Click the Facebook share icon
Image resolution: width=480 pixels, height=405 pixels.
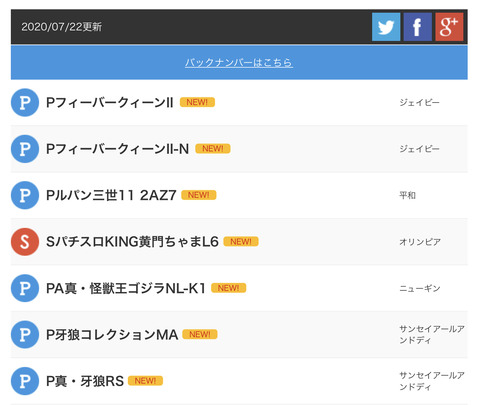pyautogui.click(x=418, y=27)
